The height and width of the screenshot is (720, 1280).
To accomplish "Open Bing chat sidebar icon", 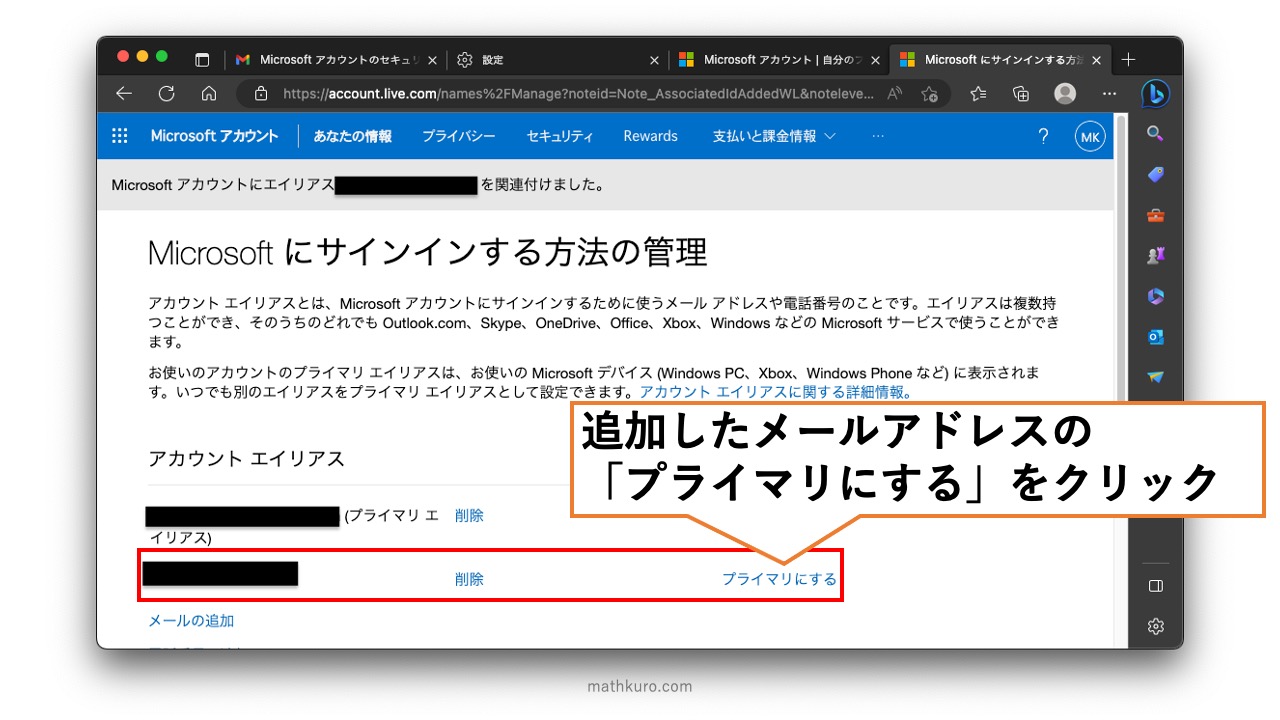I will 1155,94.
